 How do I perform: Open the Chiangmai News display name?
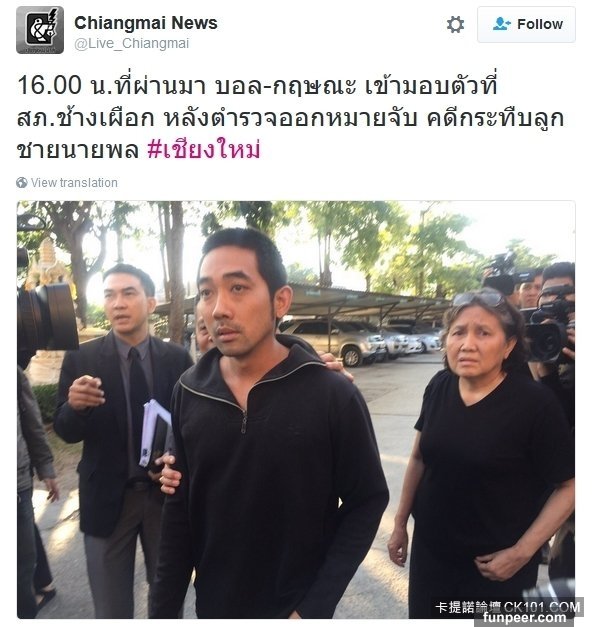(146, 23)
